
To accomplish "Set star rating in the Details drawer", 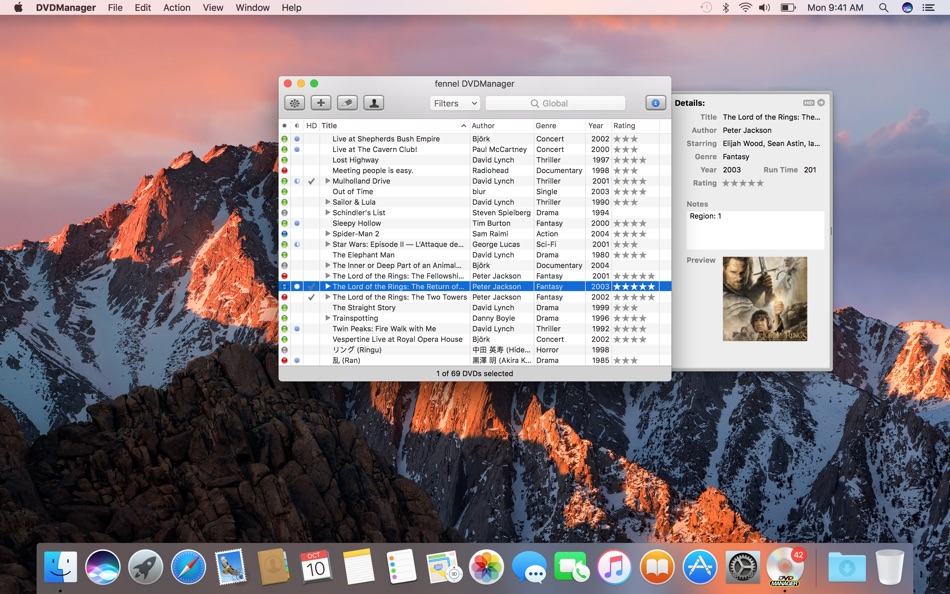I will coord(743,183).
